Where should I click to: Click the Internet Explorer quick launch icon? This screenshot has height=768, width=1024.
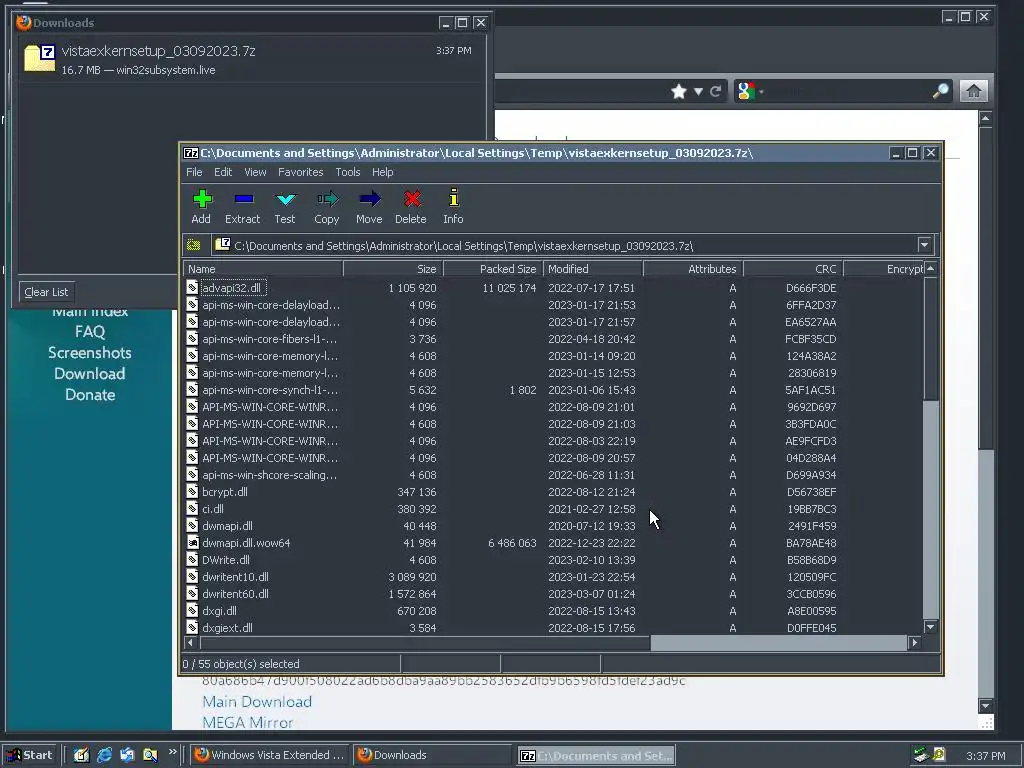104,755
